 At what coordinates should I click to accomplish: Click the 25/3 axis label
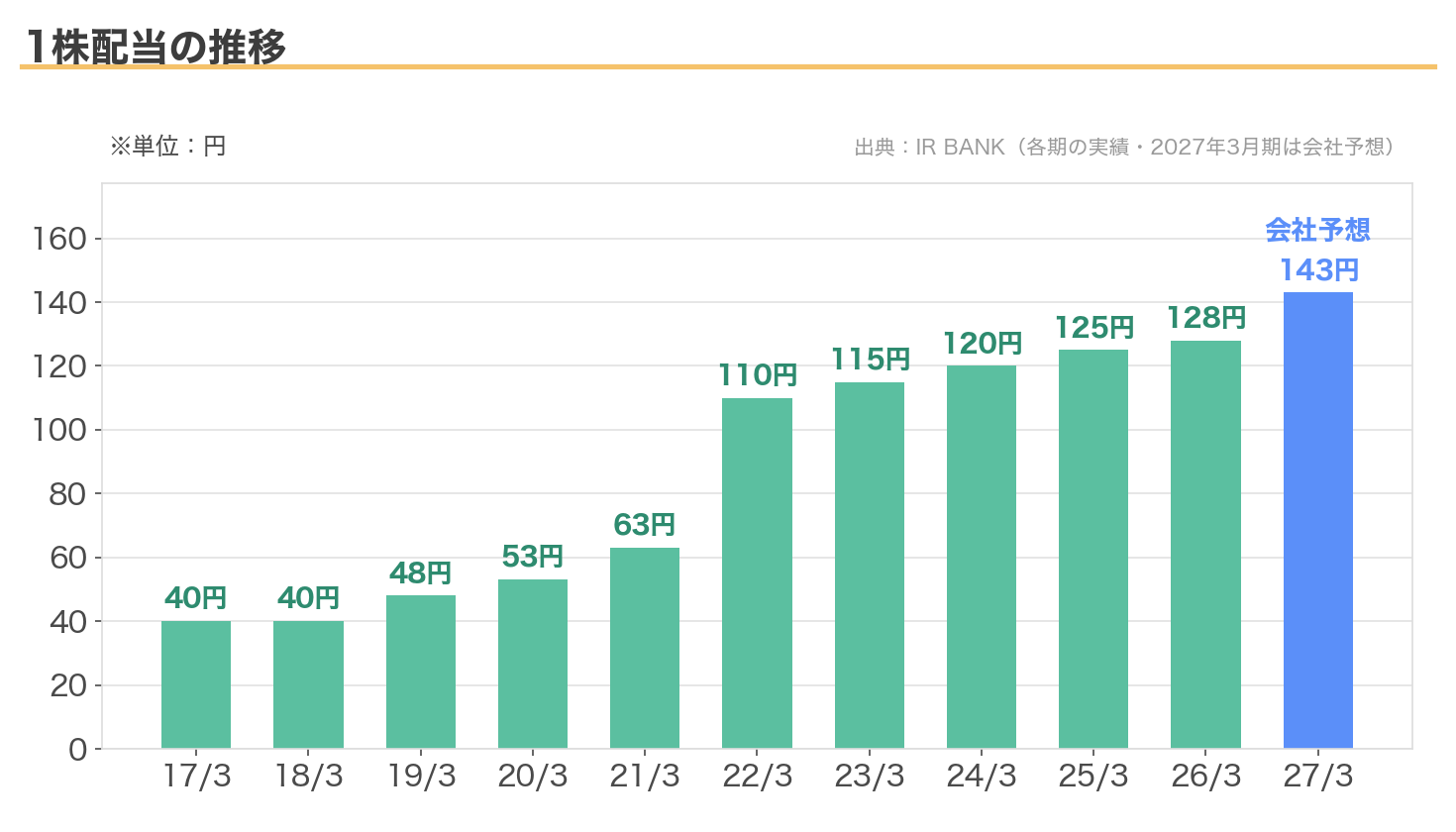click(x=1093, y=776)
